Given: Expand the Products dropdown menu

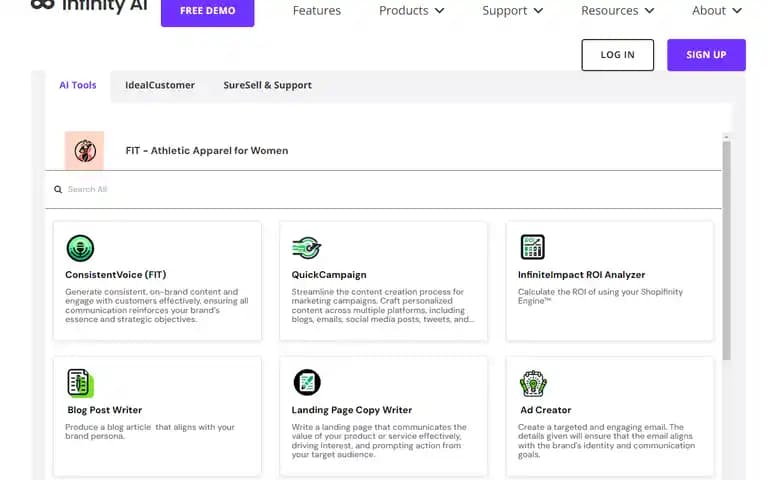Looking at the screenshot, I should click(x=411, y=10).
